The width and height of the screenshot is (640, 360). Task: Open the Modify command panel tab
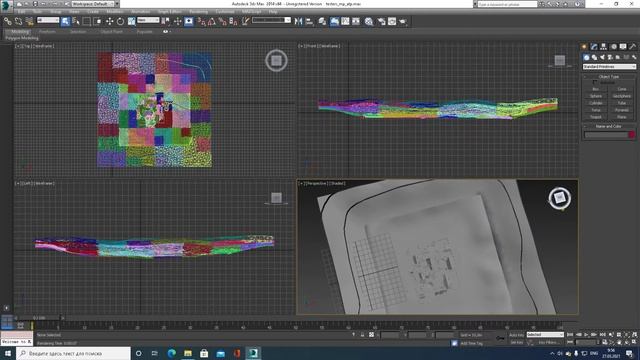pyautogui.click(x=594, y=47)
